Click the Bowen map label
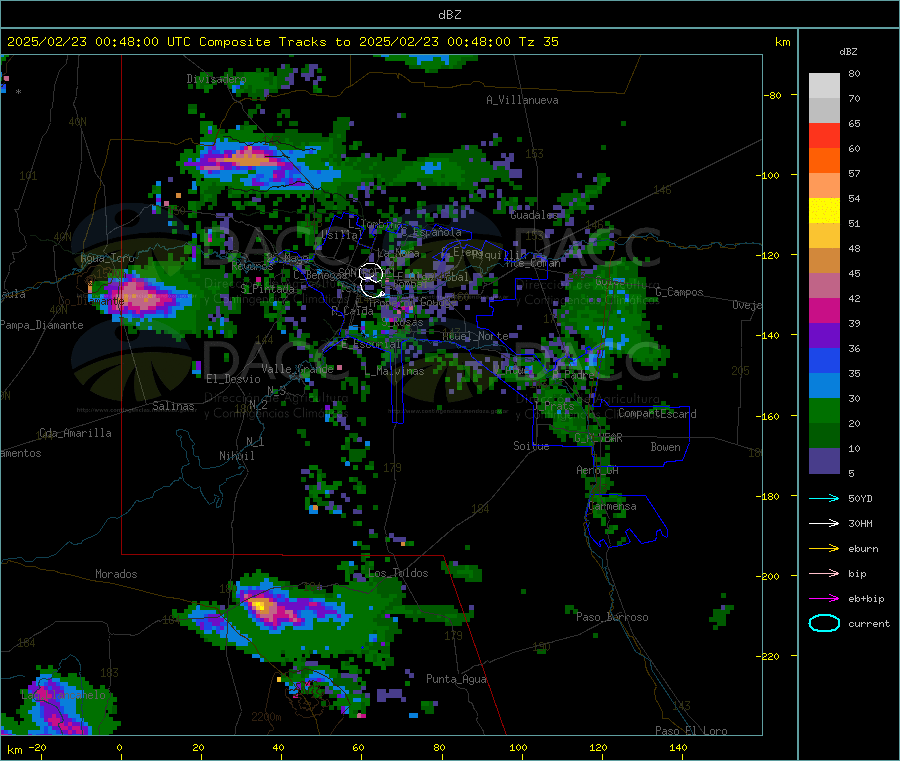Image resolution: width=900 pixels, height=761 pixels. [x=665, y=447]
